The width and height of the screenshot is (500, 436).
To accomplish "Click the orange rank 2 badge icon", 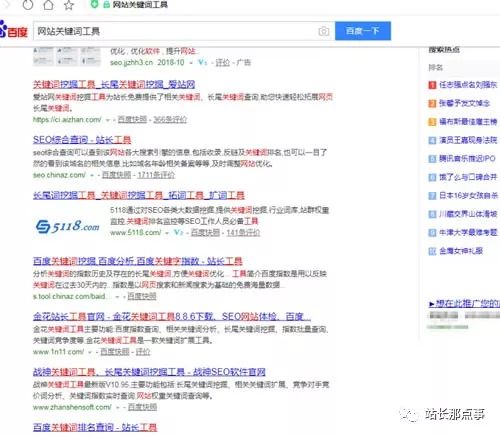I will [x=432, y=104].
